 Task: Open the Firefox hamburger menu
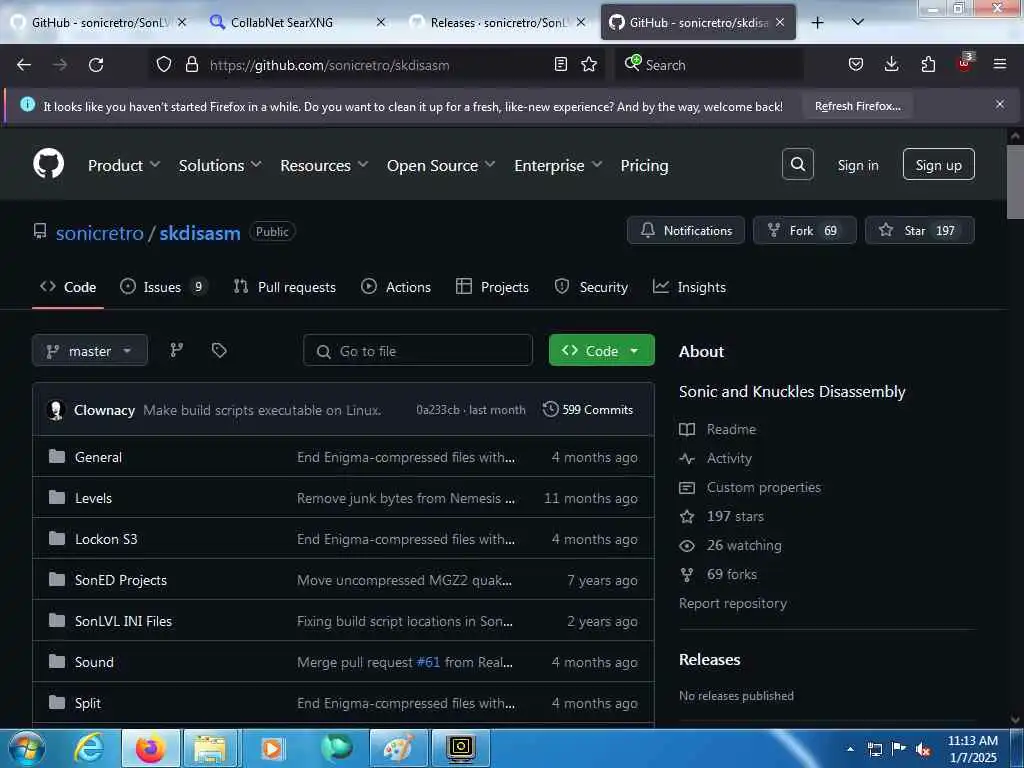(x=999, y=64)
